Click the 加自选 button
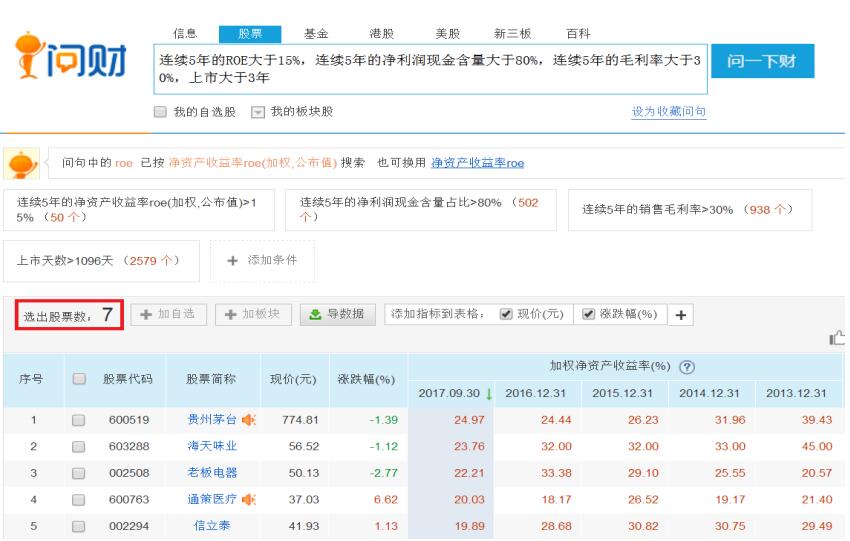Screen dimensions: 850x541 [169, 314]
